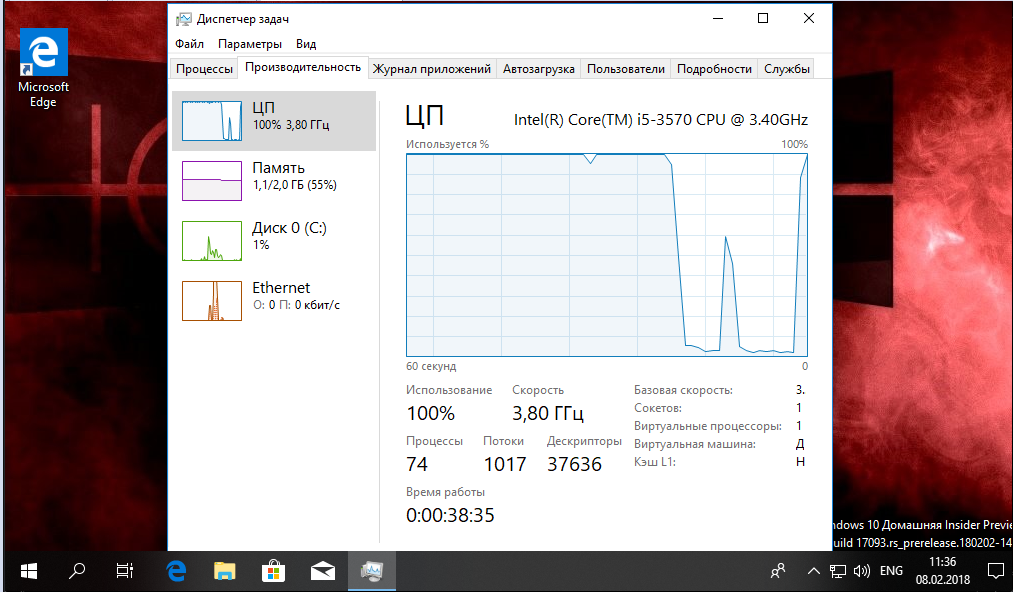
Task: Click the large CPU usage graph
Action: (x=607, y=255)
